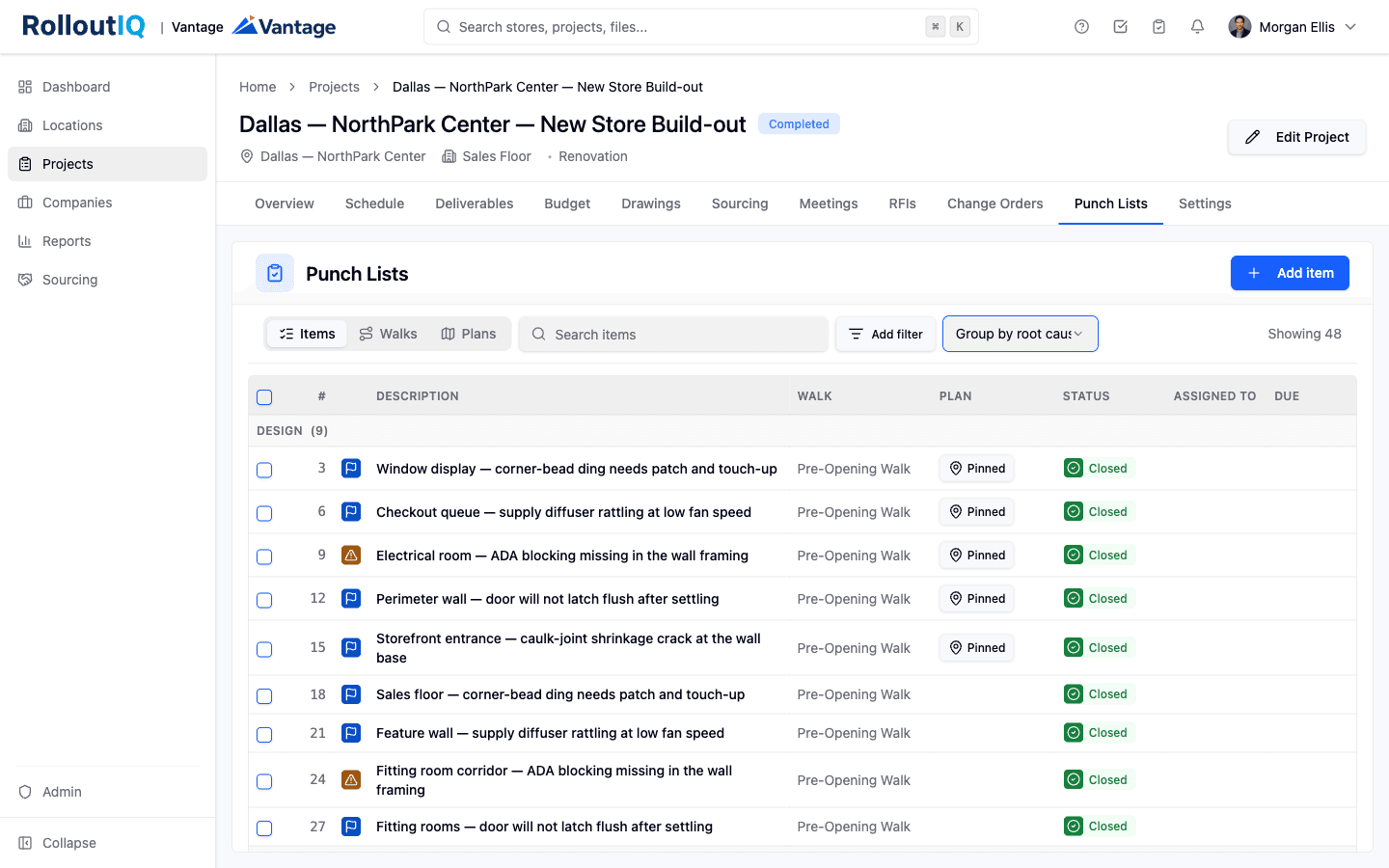Click the Edit Project button

coord(1296,137)
